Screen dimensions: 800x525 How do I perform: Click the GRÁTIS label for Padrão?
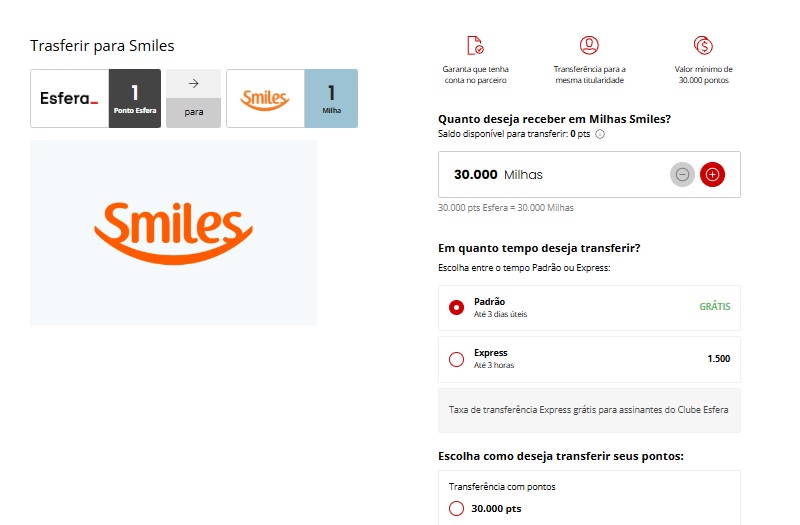click(714, 306)
